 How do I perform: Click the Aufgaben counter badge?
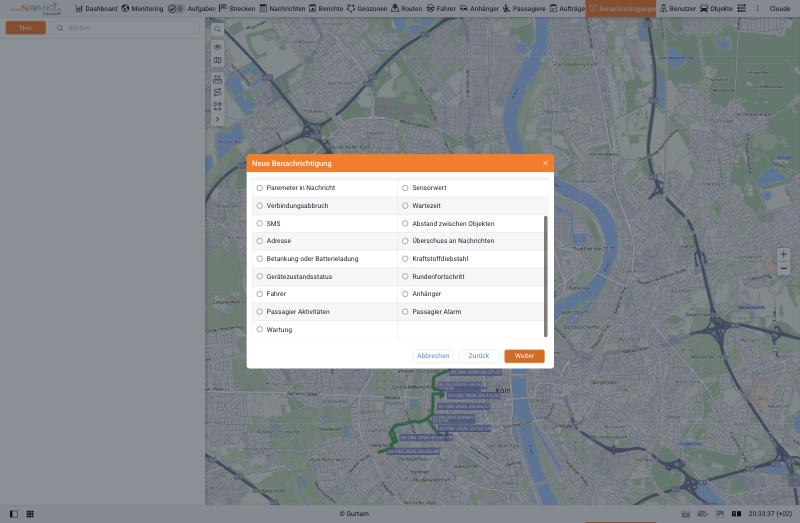coord(176,9)
